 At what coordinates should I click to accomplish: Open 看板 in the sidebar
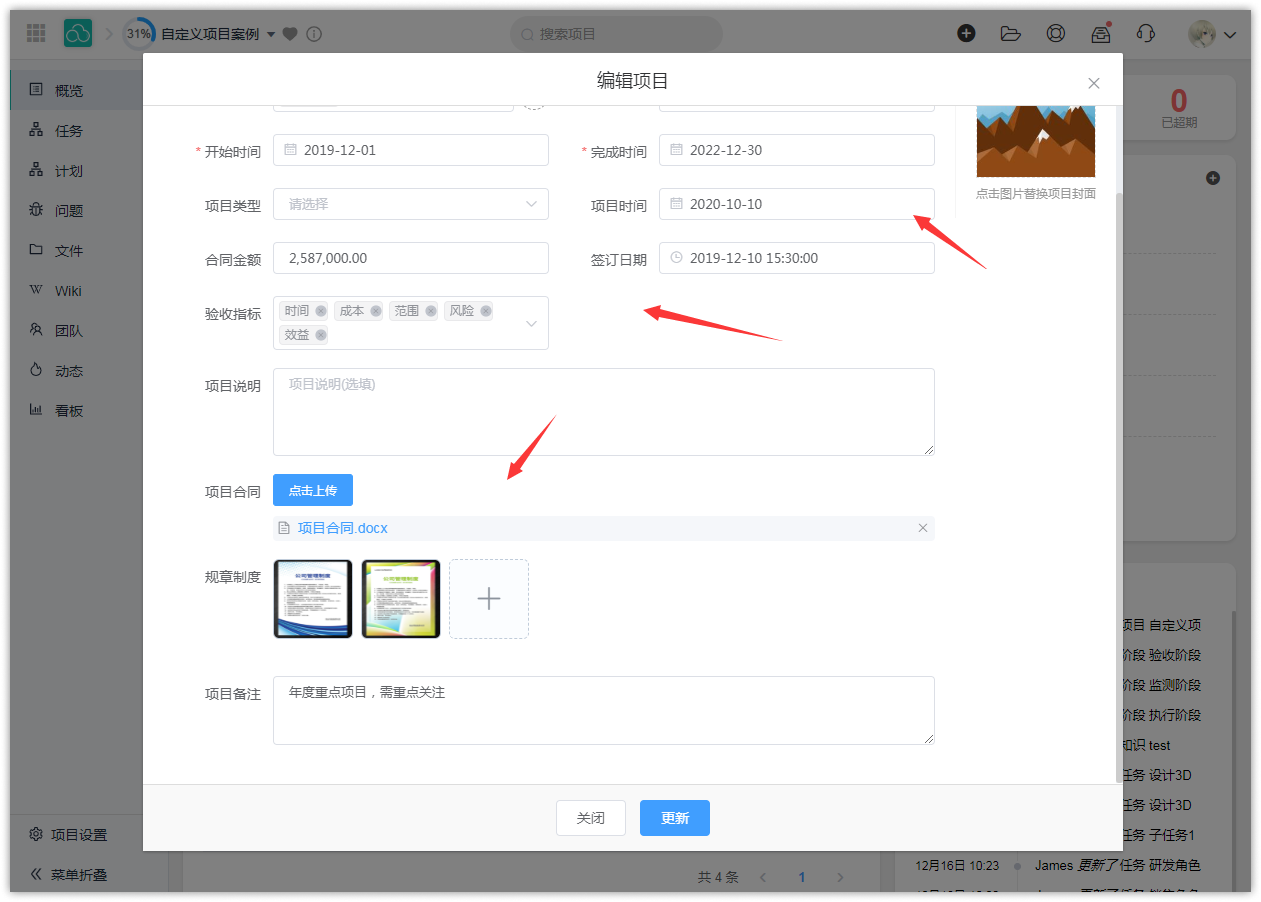point(76,410)
